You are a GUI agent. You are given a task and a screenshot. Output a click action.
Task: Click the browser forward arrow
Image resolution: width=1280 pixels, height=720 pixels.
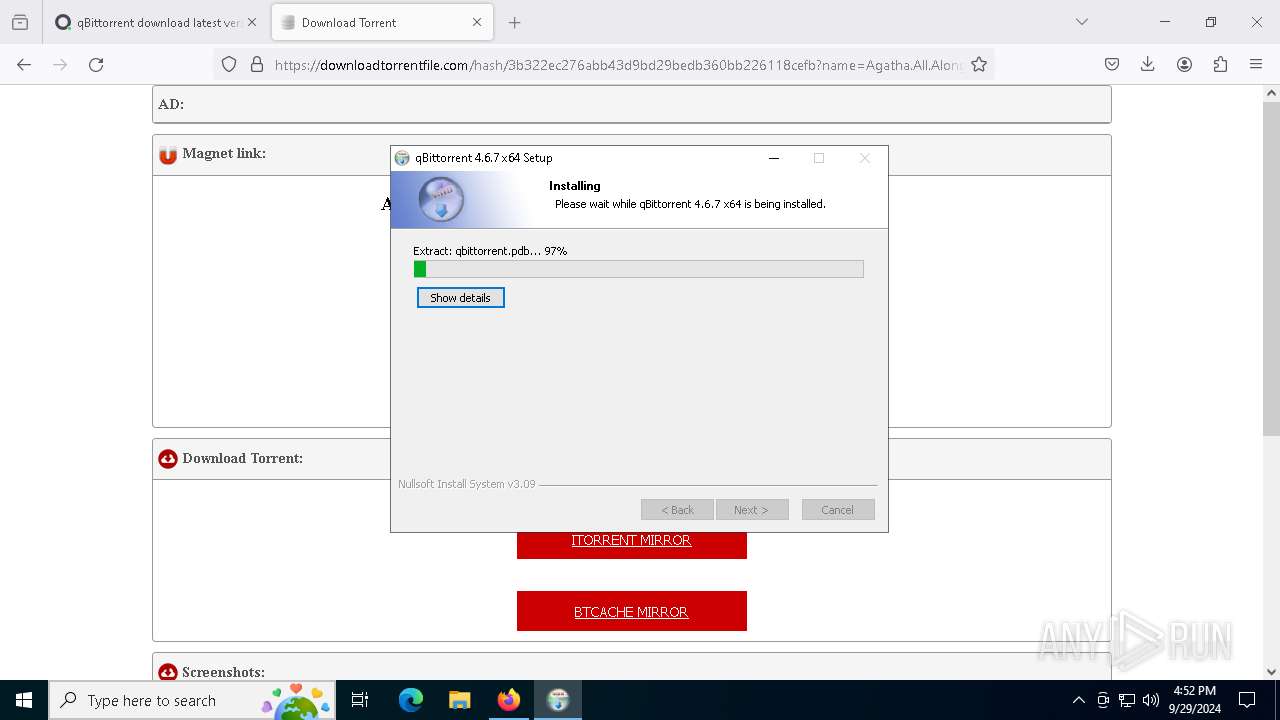pos(60,64)
